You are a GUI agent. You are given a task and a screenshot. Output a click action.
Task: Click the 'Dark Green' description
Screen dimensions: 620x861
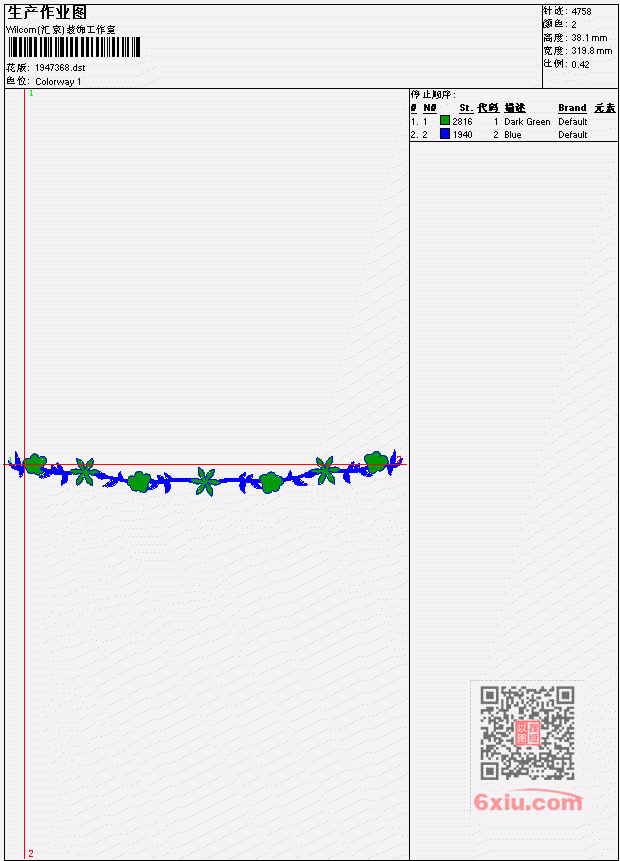coord(527,121)
